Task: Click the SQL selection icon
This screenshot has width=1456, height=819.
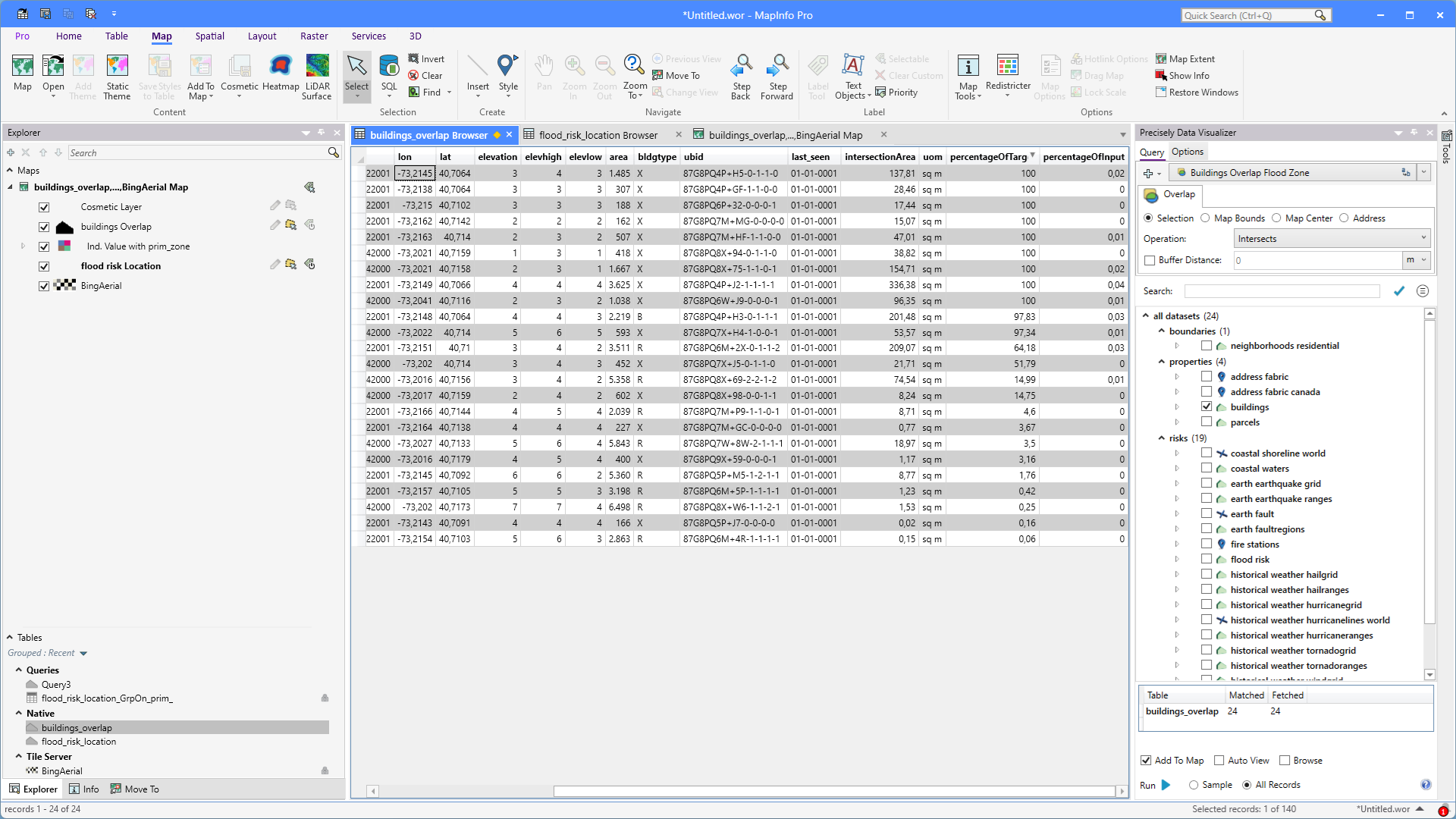Action: (x=389, y=67)
